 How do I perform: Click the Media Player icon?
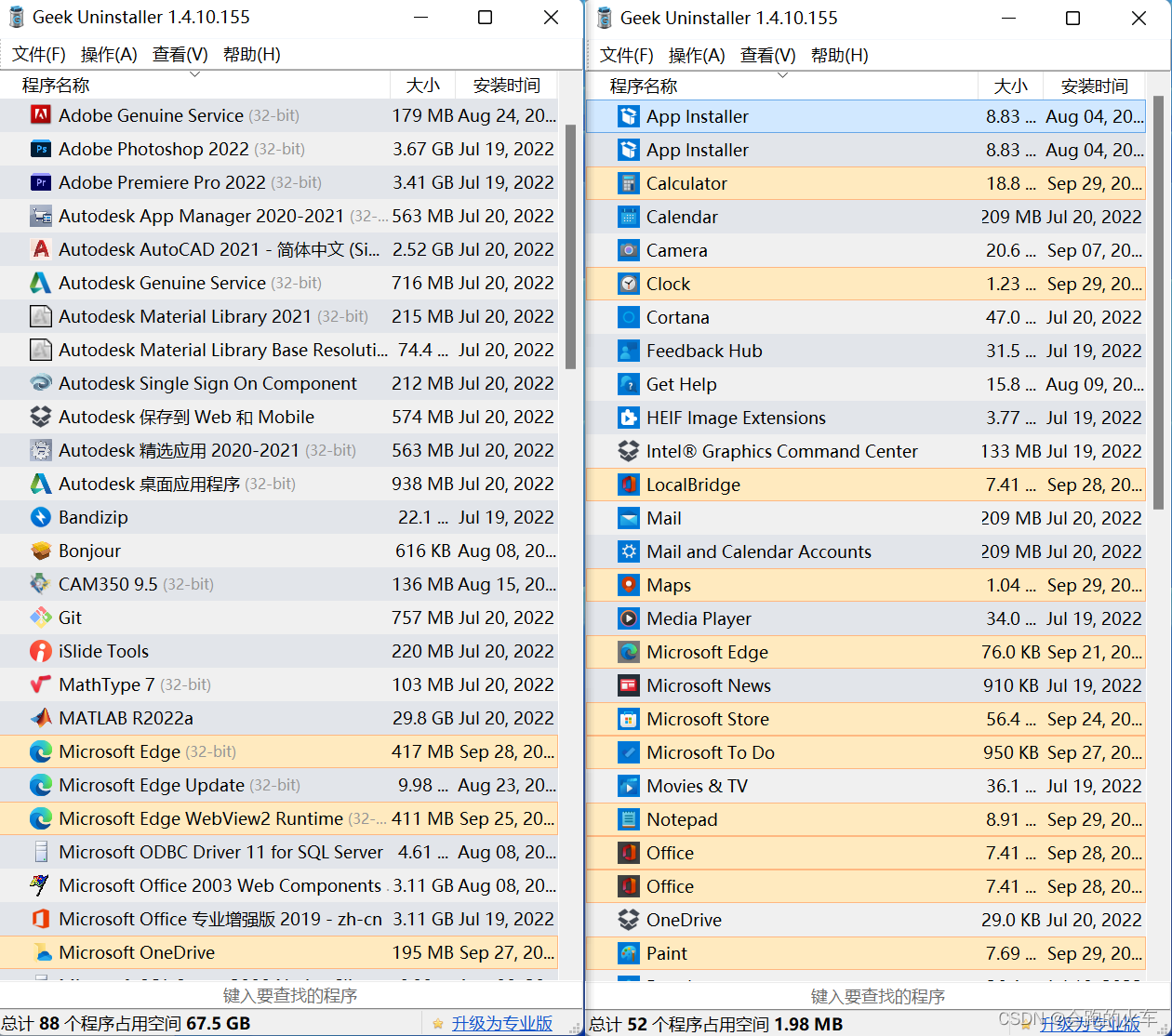[x=629, y=618]
